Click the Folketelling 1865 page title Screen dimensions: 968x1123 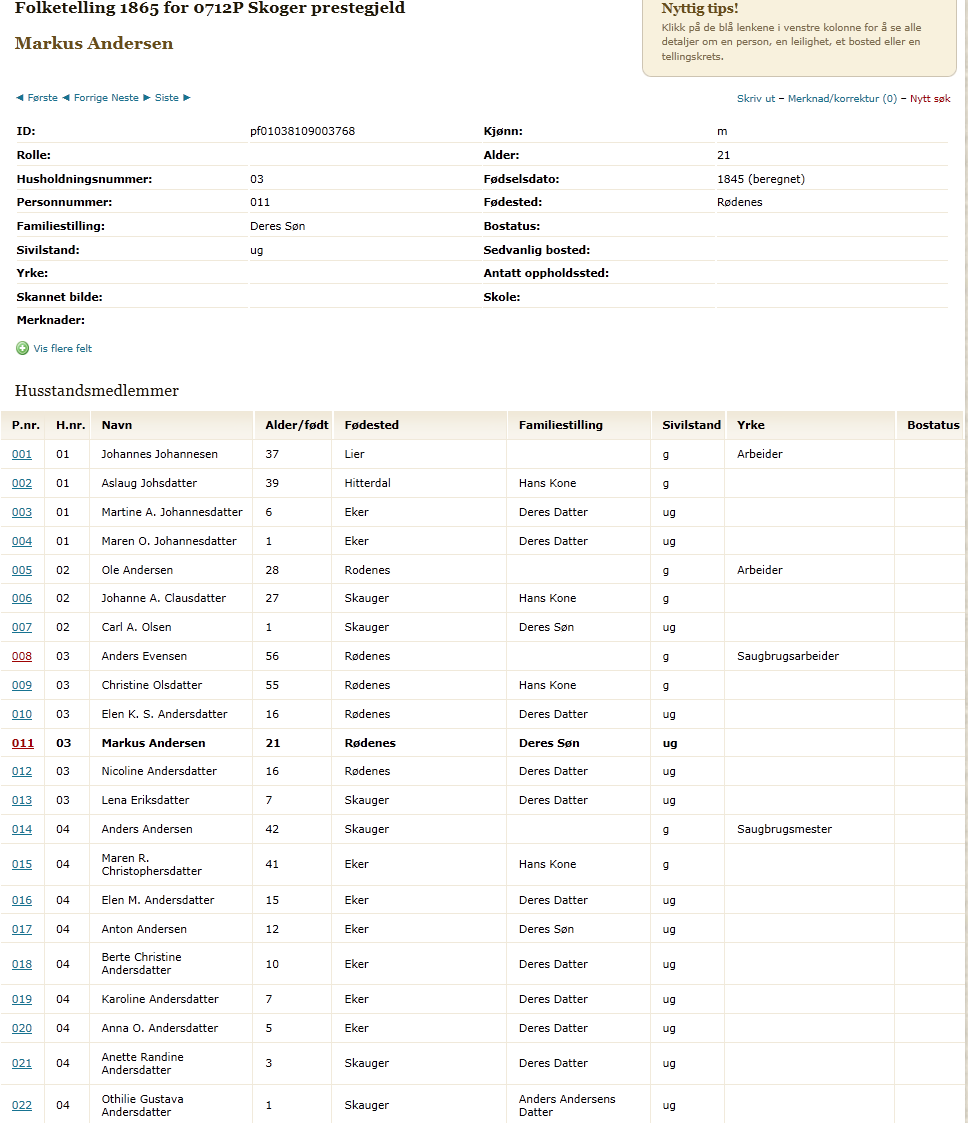pyautogui.click(x=210, y=8)
